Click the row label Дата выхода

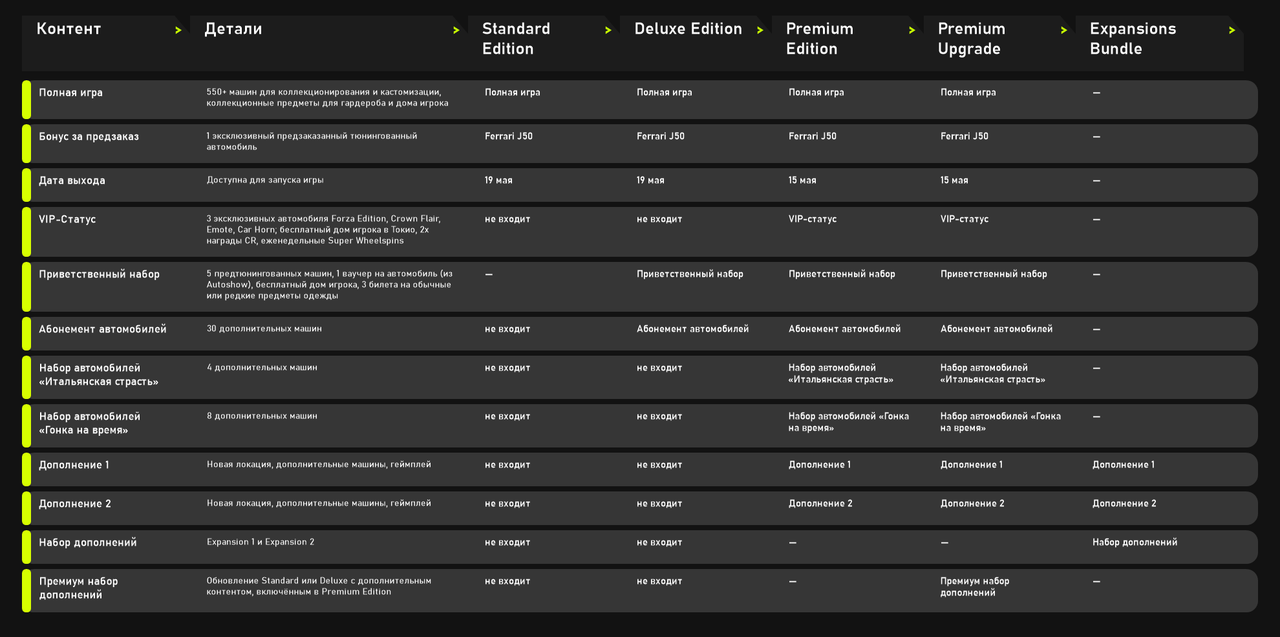(x=72, y=180)
